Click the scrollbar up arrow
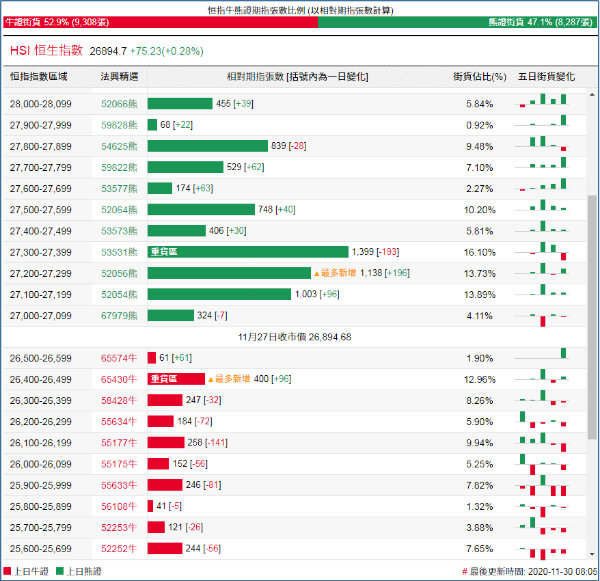 [x=592, y=95]
